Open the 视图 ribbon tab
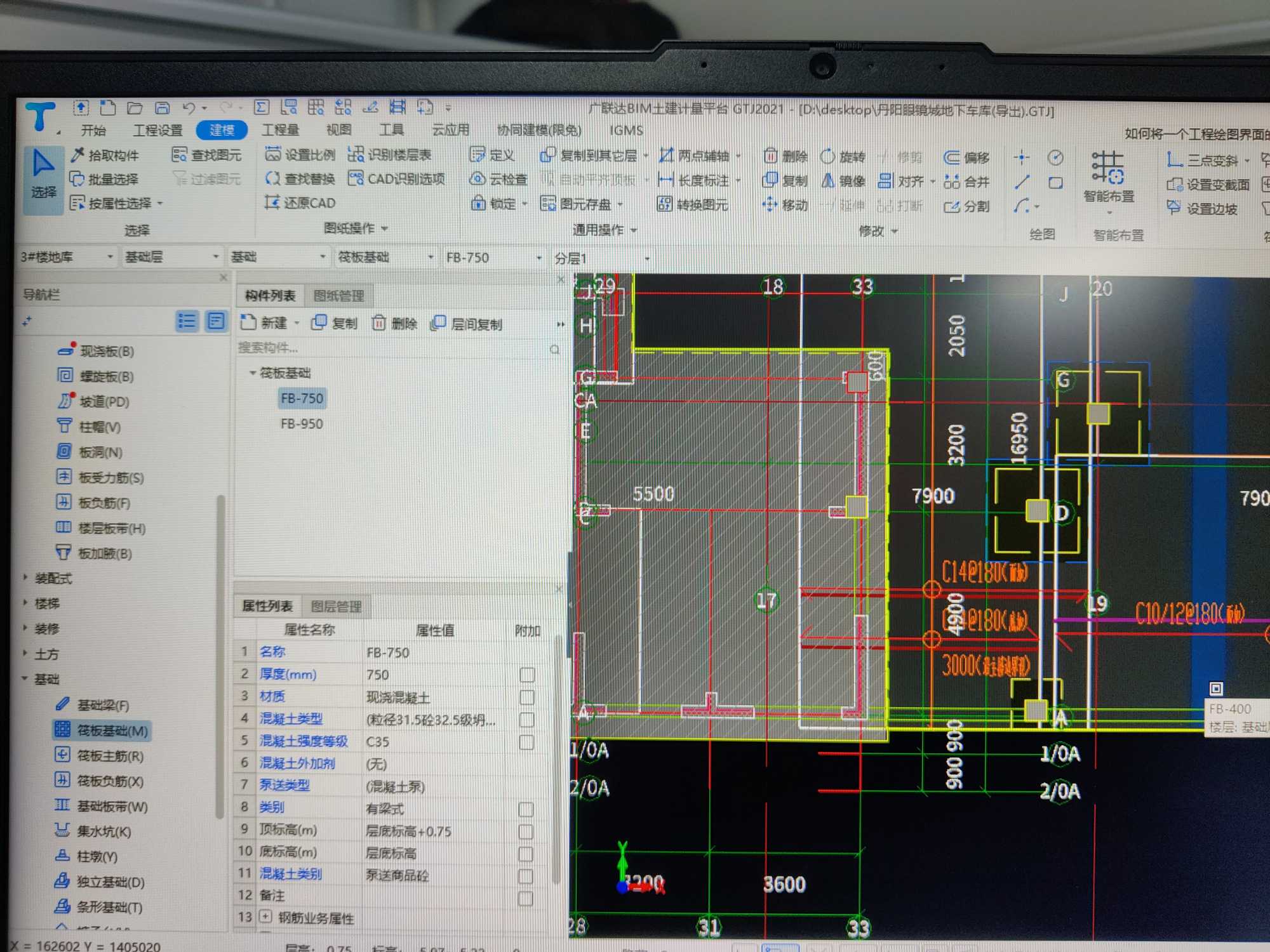The image size is (1270, 952). 338,129
